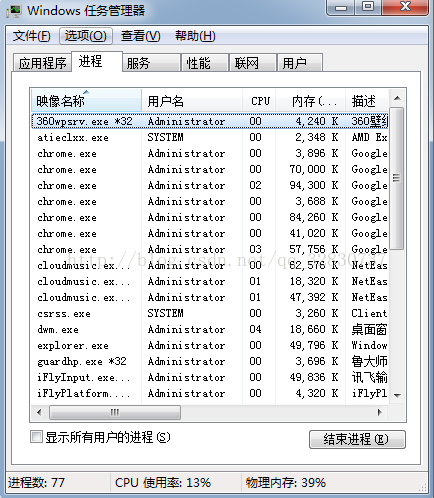Select cloudmusic process using 18,320 K
The image size is (434, 498).
coord(210,281)
